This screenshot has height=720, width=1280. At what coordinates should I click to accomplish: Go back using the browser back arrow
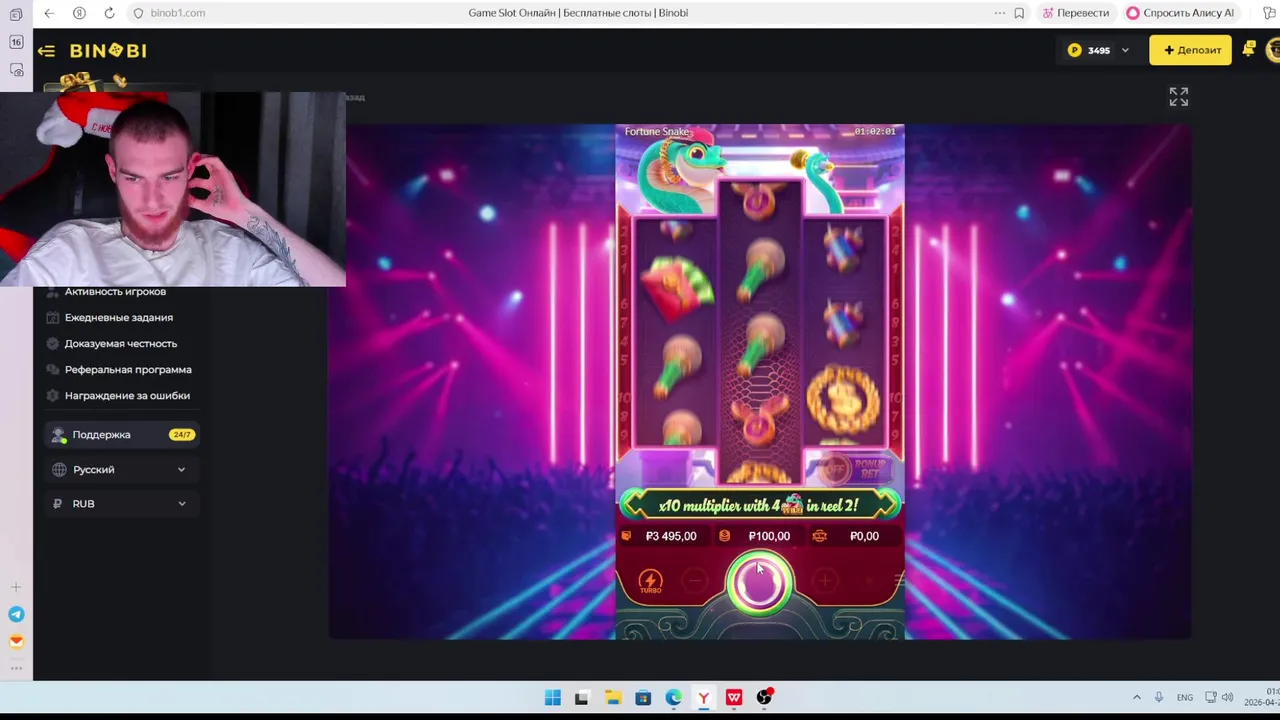(49, 13)
